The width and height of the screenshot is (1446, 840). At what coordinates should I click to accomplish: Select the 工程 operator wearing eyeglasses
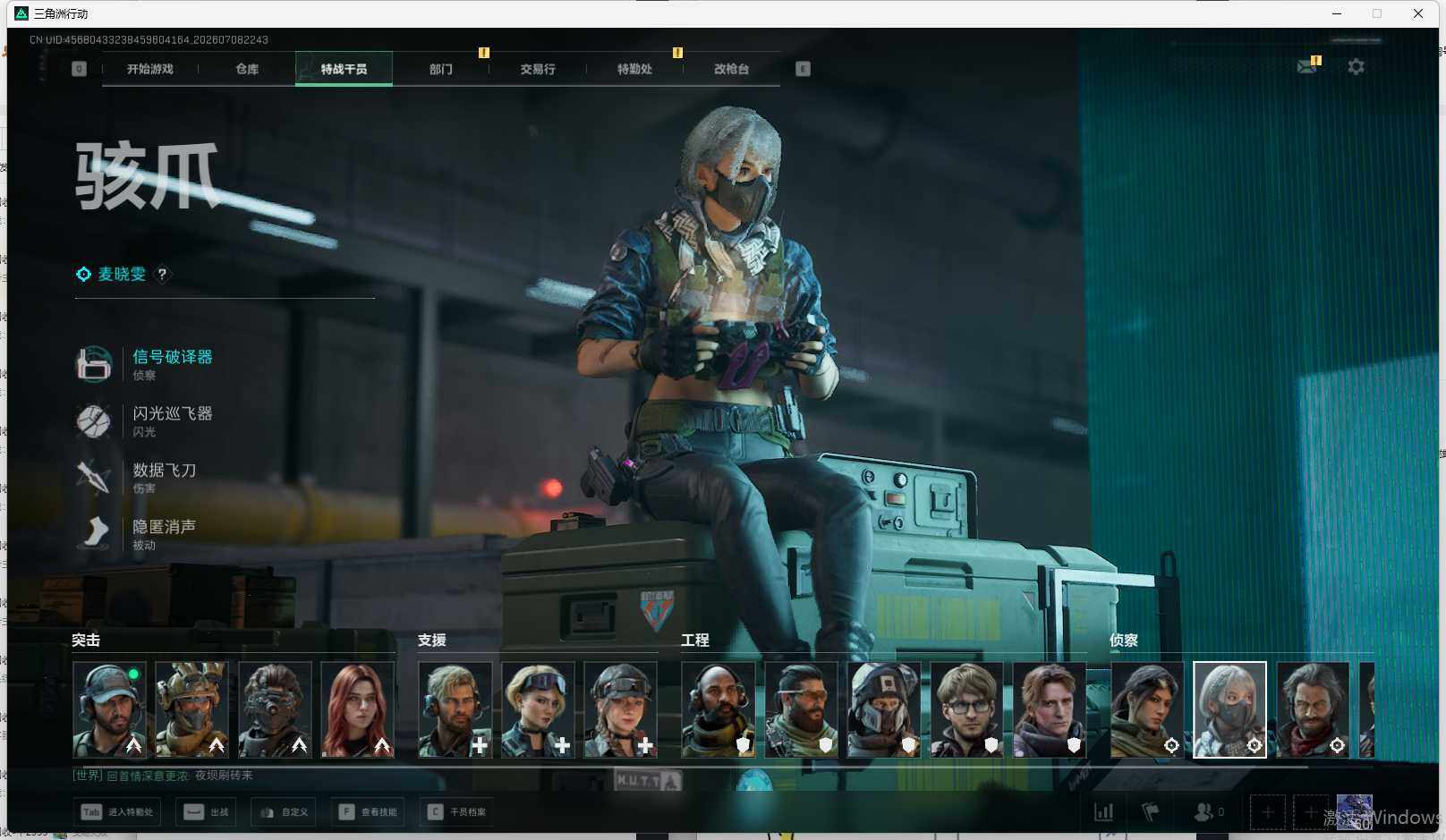(966, 709)
